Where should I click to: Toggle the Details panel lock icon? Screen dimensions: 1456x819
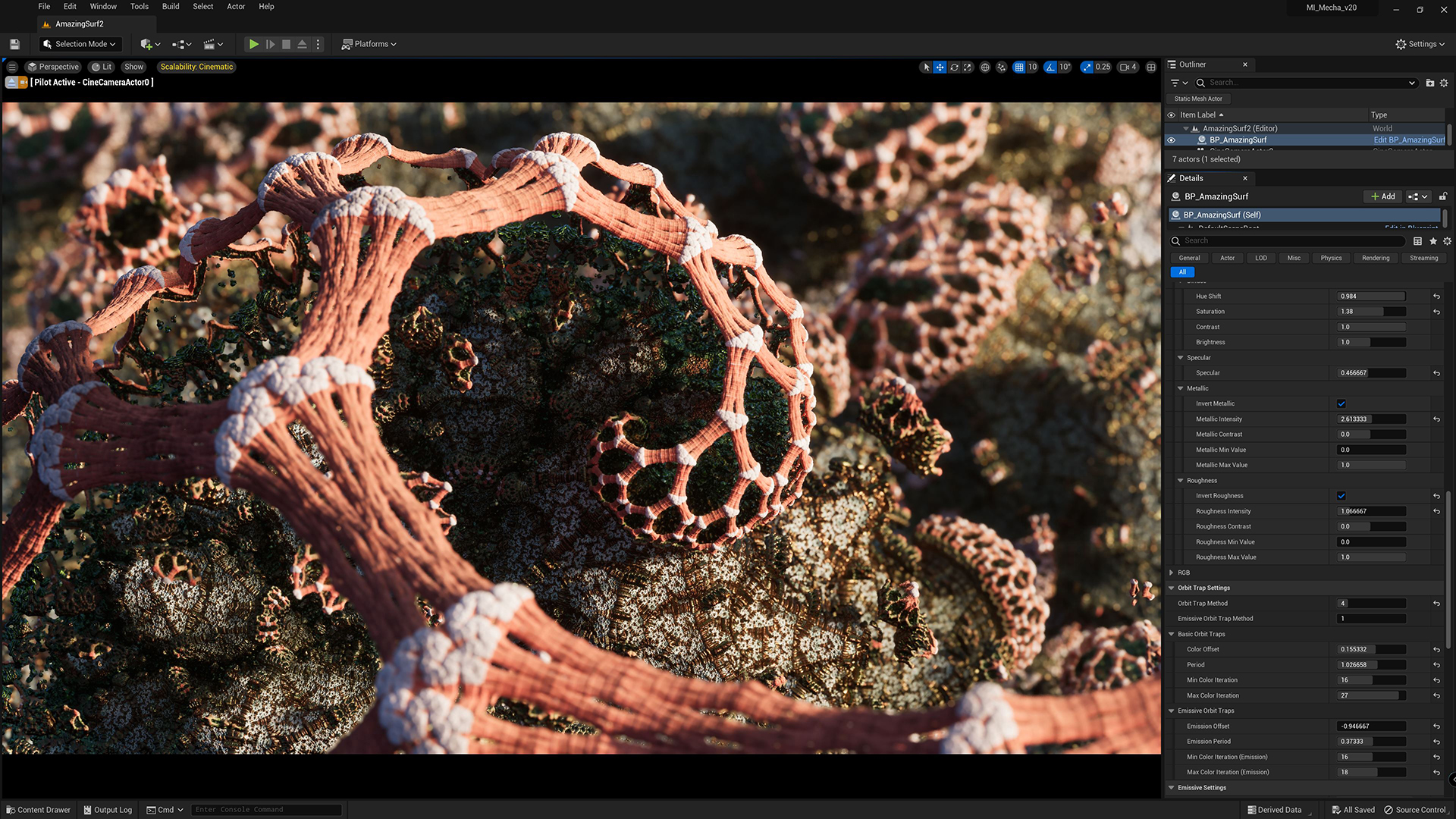[1443, 196]
